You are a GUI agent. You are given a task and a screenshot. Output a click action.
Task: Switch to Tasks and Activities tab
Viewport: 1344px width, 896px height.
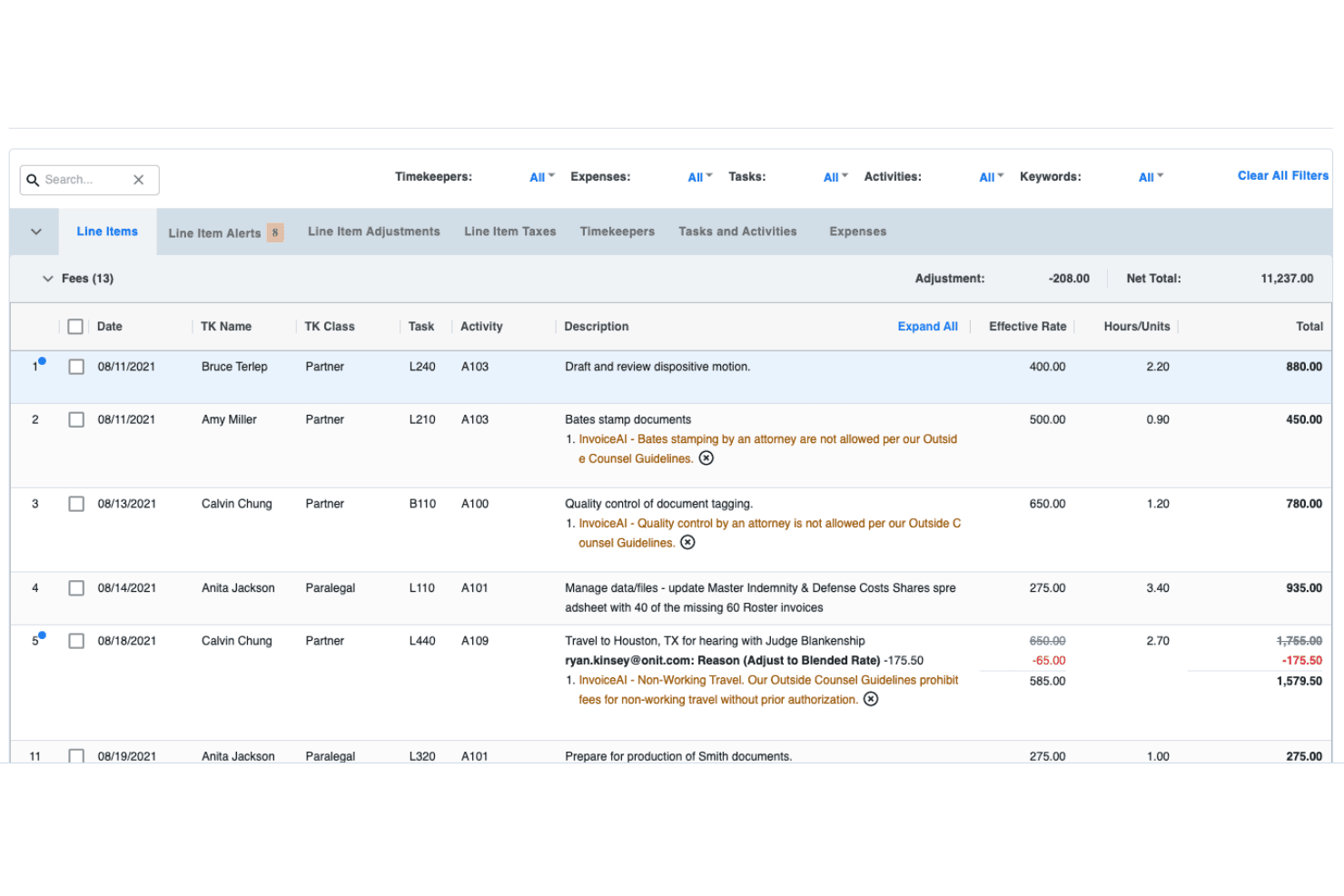coord(737,231)
